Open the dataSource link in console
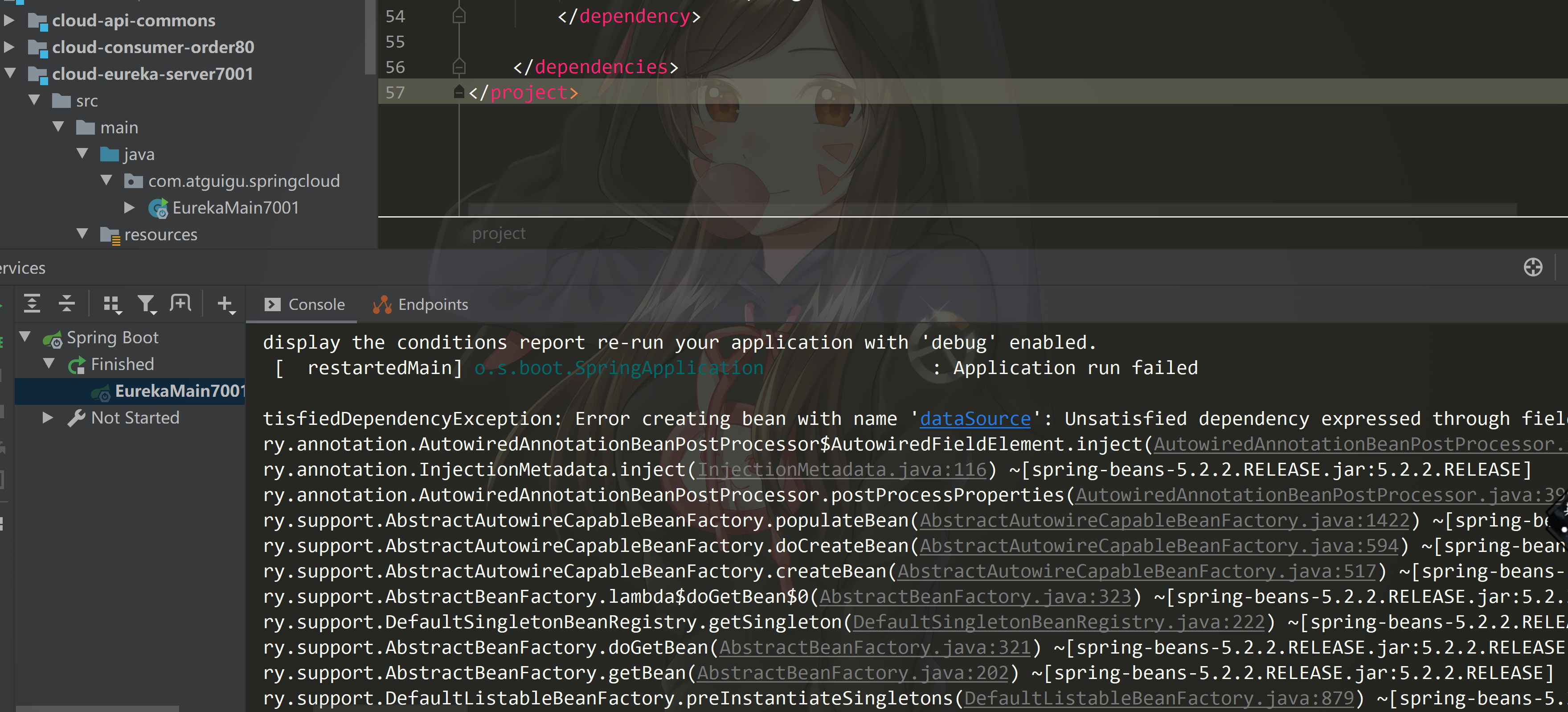 974,419
